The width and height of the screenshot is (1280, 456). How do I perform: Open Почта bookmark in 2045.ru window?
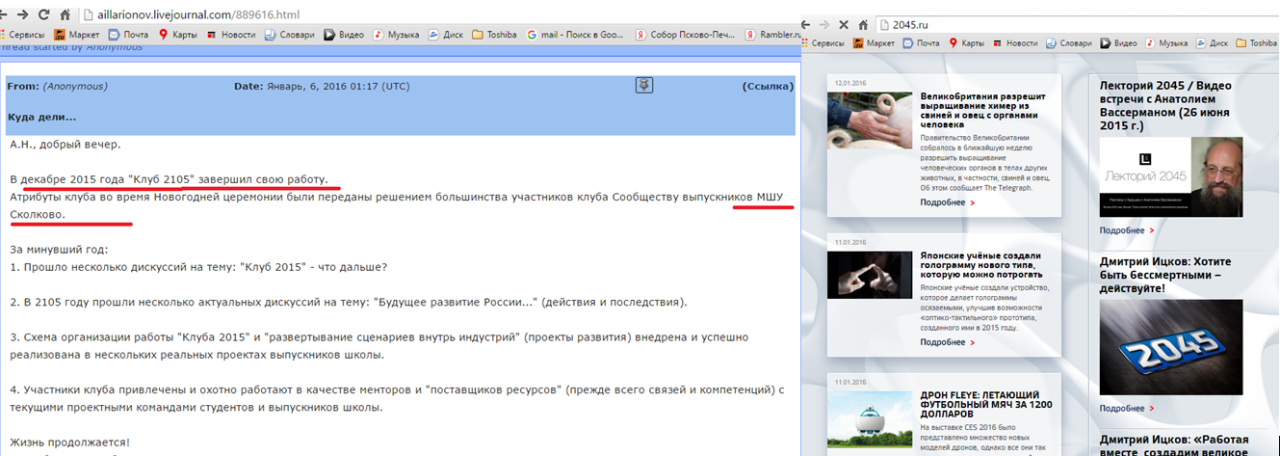[x=921, y=43]
